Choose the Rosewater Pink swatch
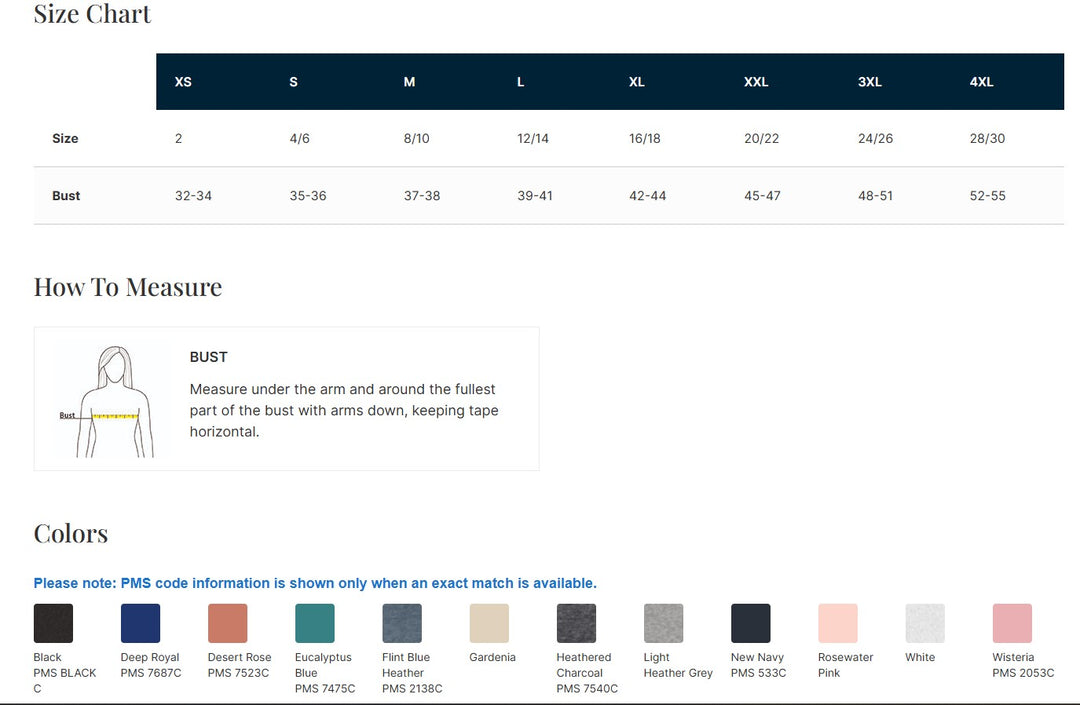Image resolution: width=1080 pixels, height=705 pixels. click(x=838, y=623)
